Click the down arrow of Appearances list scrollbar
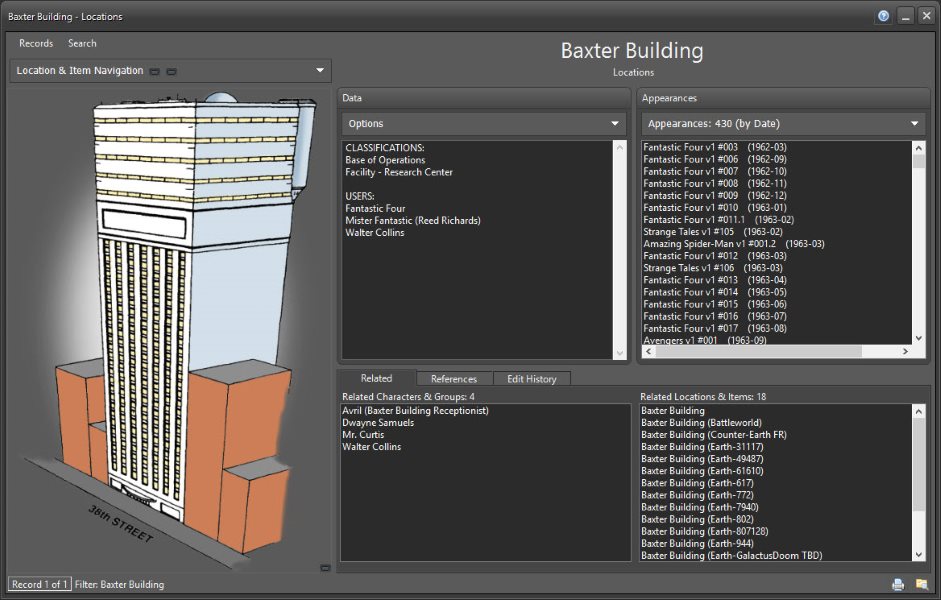 click(x=919, y=338)
